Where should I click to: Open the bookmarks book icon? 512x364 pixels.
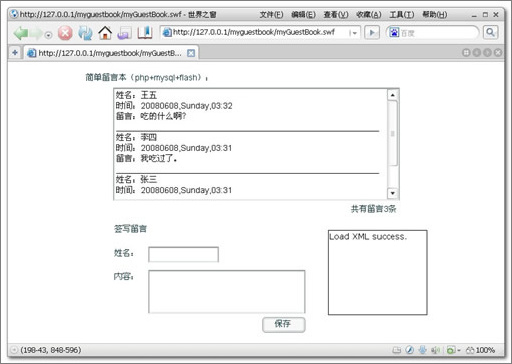(x=145, y=33)
